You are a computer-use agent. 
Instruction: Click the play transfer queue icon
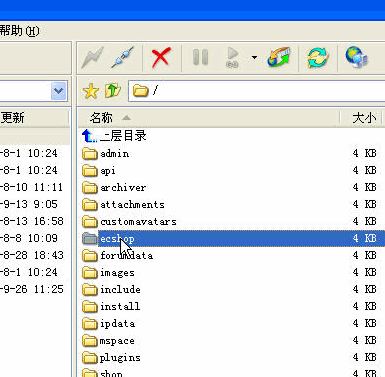coord(232,57)
